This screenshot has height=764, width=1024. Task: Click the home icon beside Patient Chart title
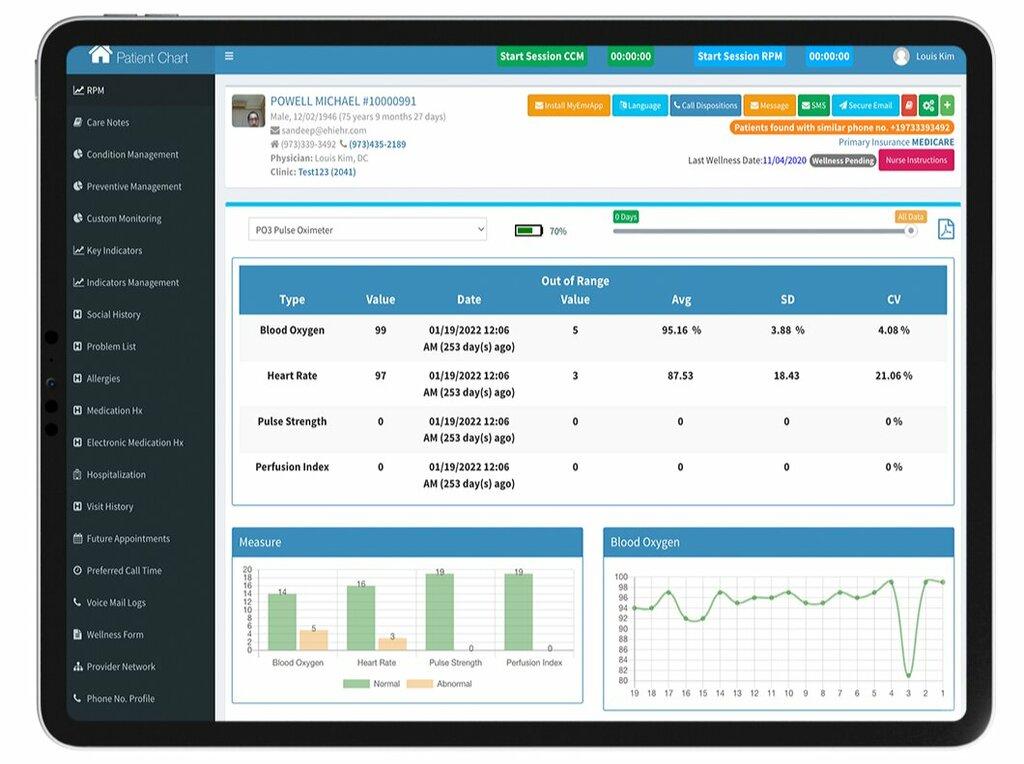coord(99,57)
